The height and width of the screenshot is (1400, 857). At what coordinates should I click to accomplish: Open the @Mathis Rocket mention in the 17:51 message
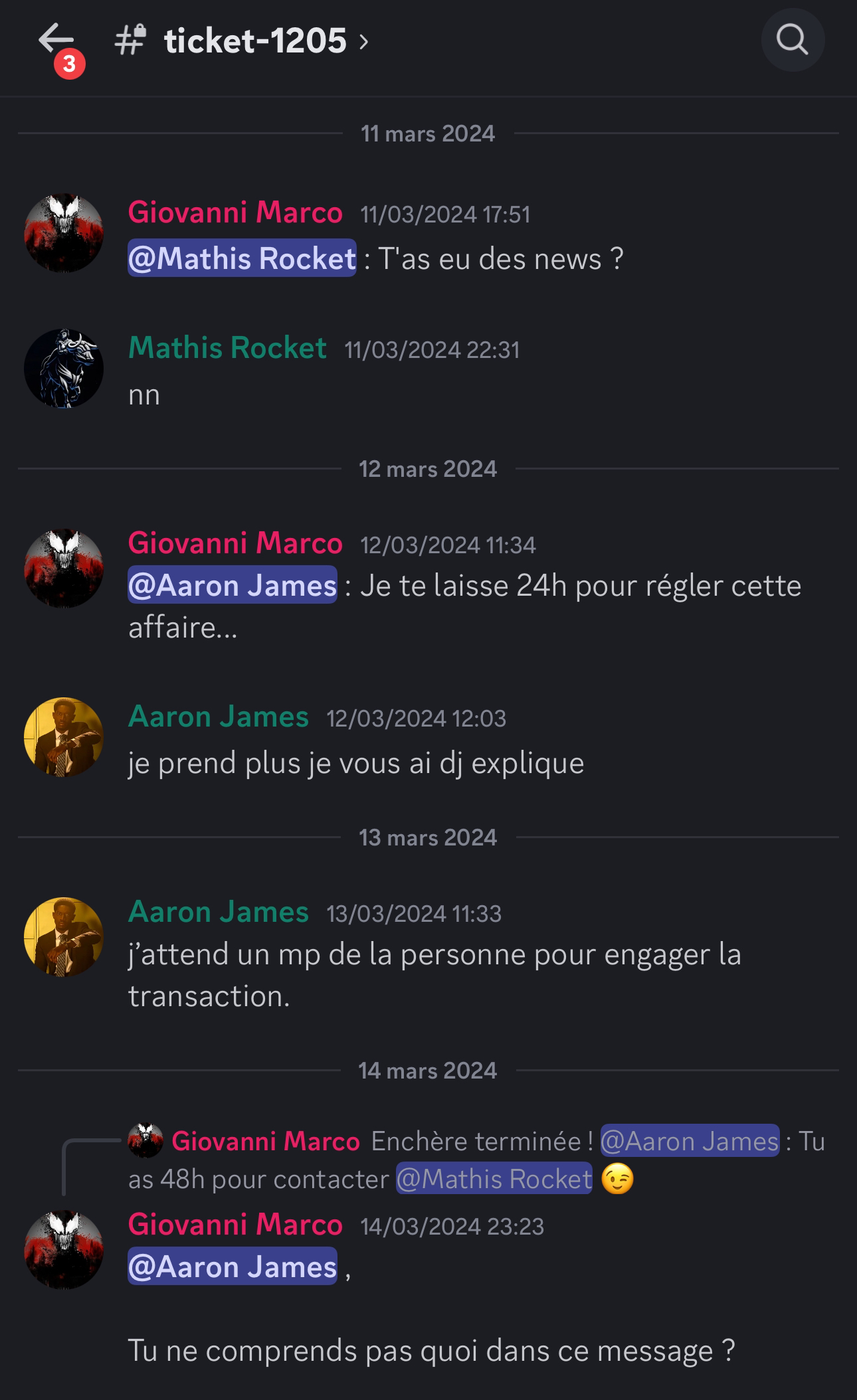click(242, 258)
